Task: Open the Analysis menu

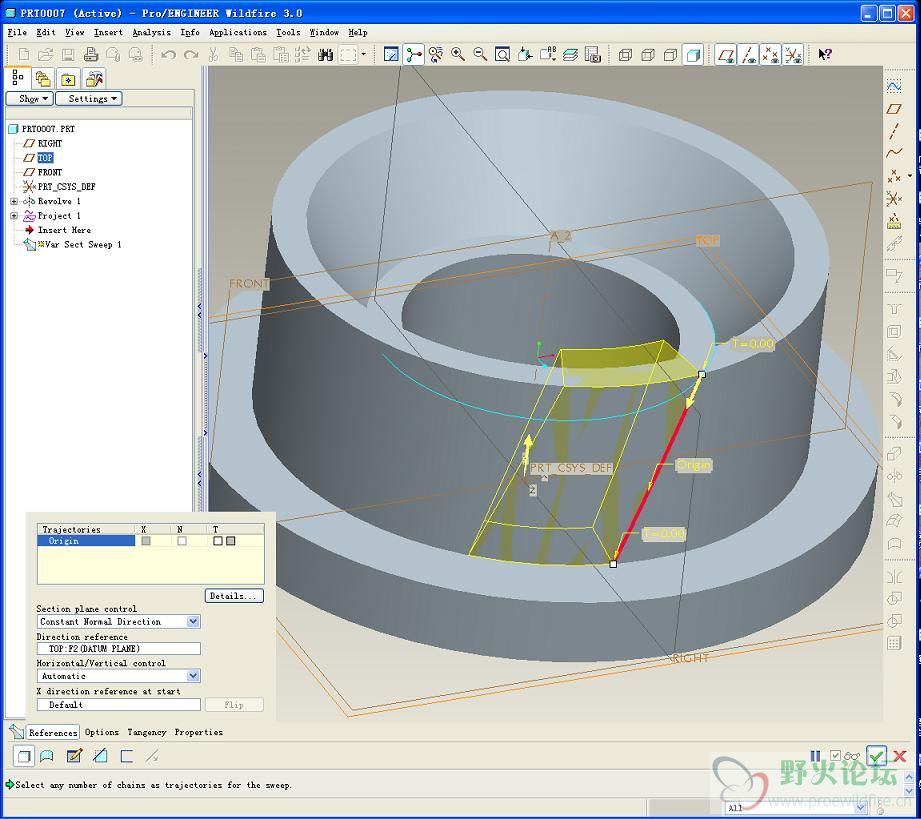Action: tap(152, 32)
